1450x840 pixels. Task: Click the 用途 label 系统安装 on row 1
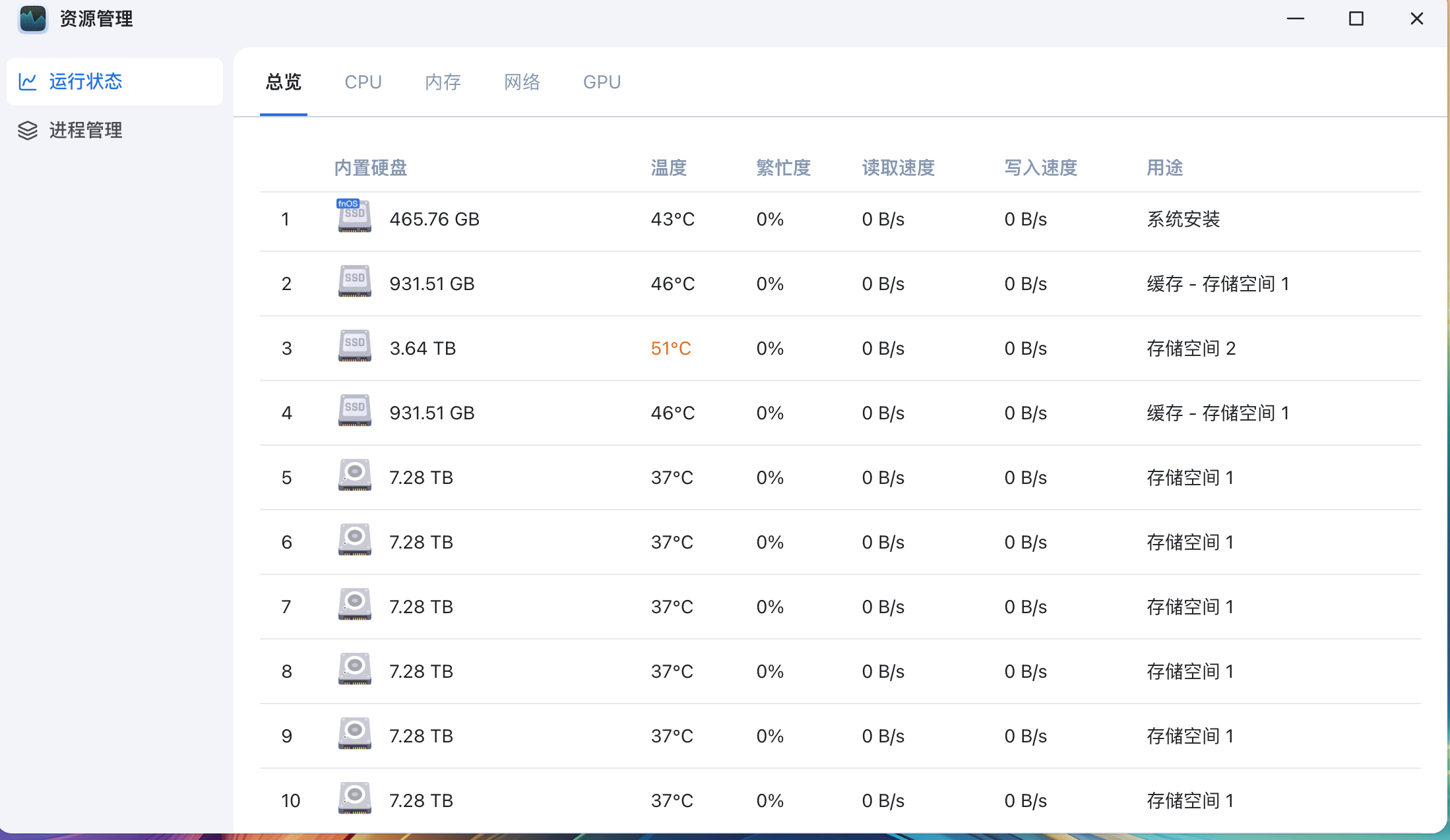coord(1182,219)
